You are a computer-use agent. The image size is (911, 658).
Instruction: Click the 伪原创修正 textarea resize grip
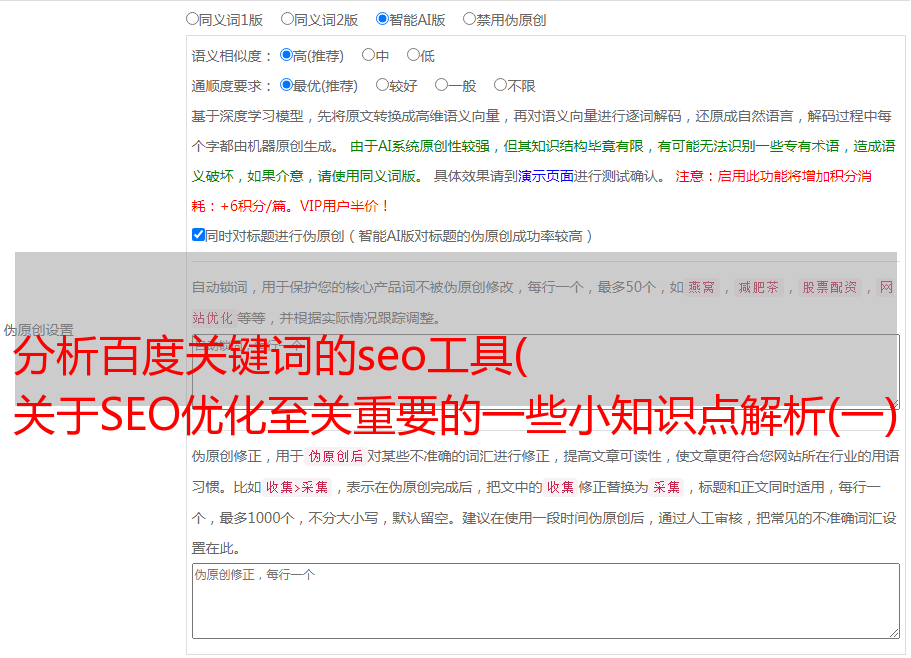[x=894, y=633]
